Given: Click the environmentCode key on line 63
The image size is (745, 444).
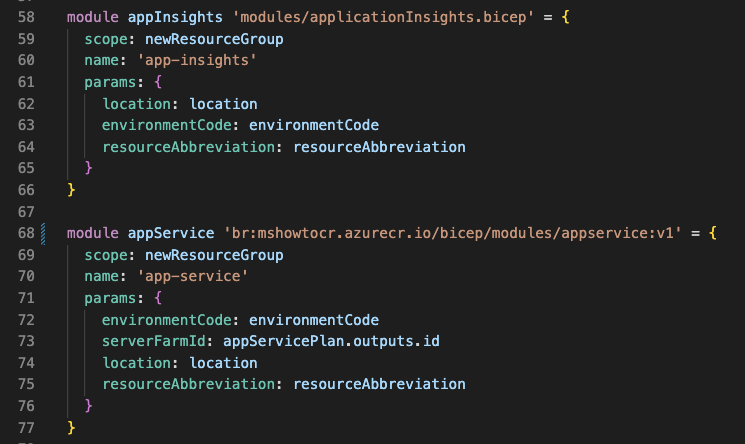Looking at the screenshot, I should (166, 125).
